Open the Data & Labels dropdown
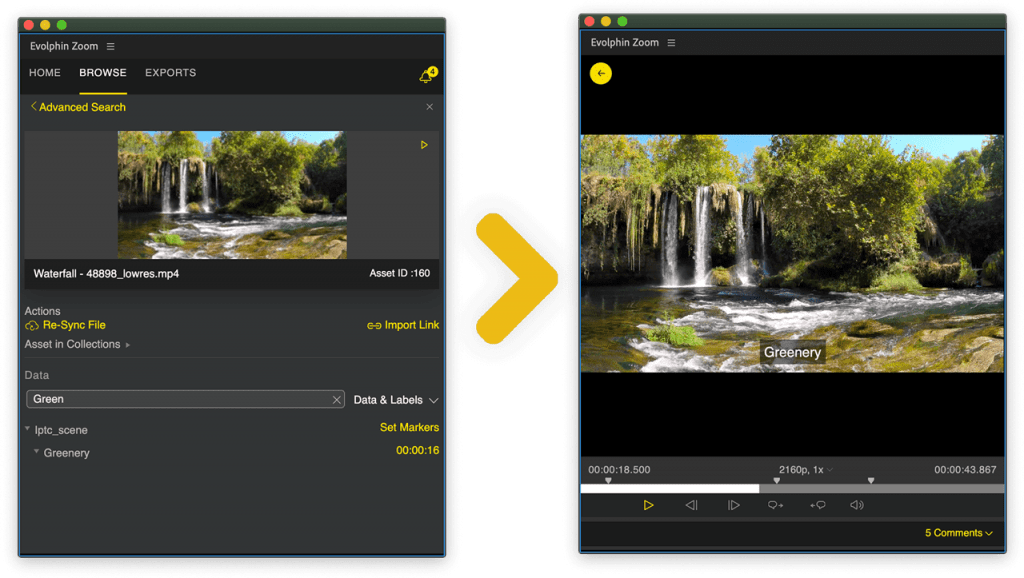 393,399
